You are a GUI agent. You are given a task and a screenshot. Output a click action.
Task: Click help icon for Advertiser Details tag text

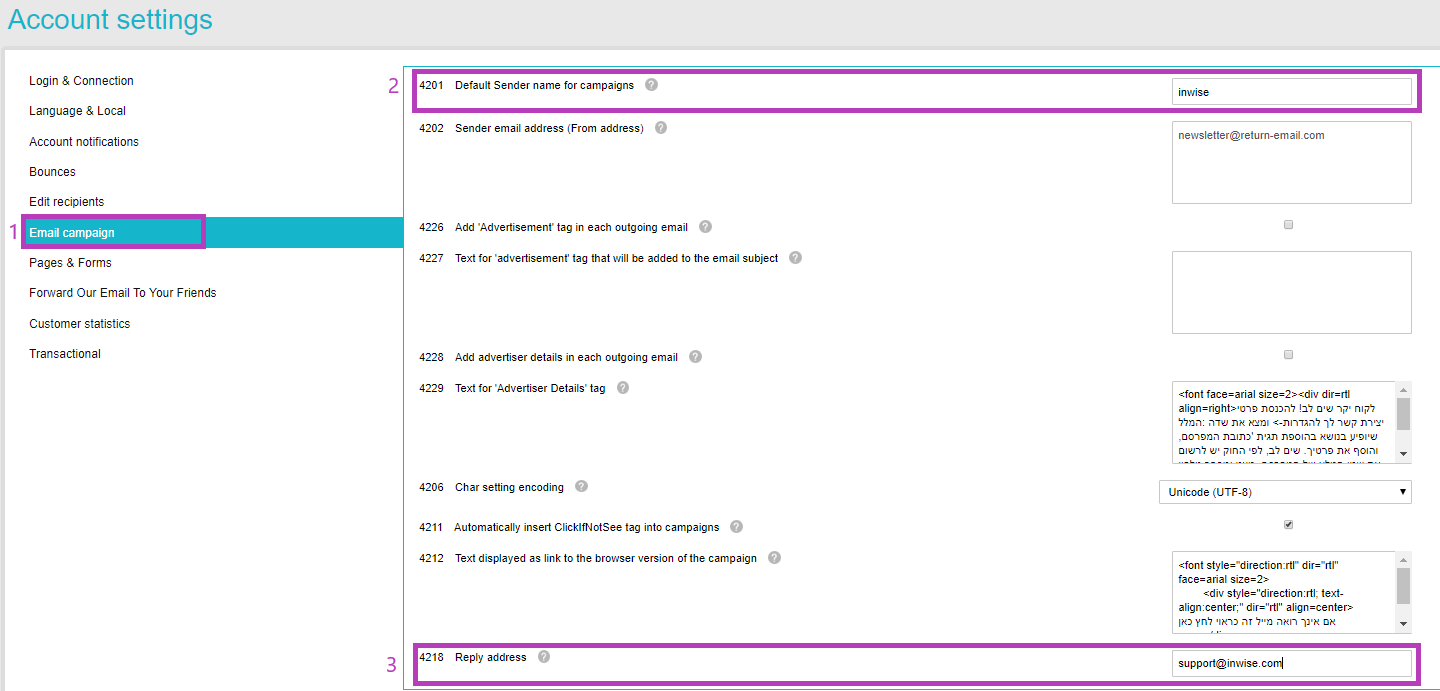coord(622,388)
